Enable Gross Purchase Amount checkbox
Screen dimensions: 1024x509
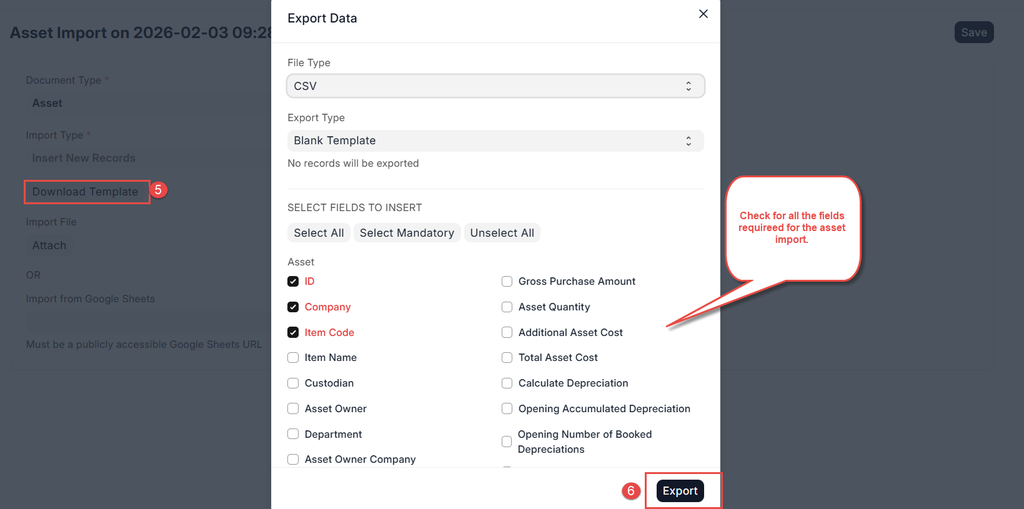click(508, 282)
